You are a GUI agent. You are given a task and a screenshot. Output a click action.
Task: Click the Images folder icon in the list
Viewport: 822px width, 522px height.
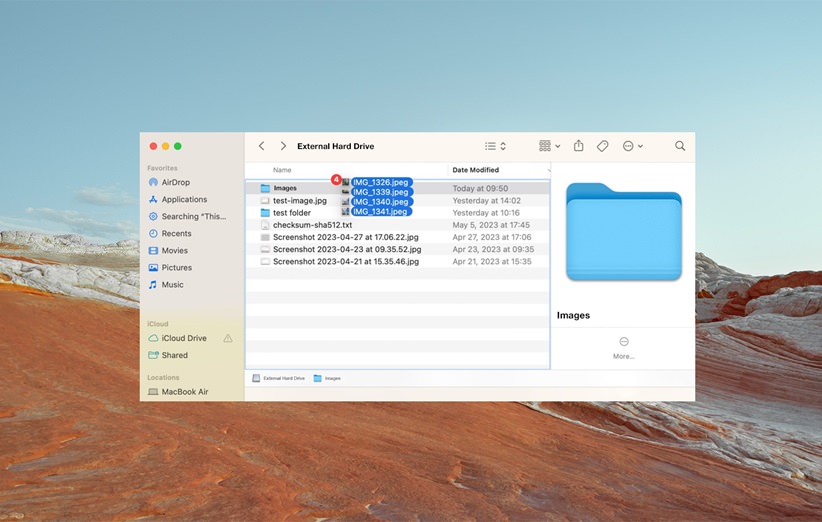click(265, 188)
